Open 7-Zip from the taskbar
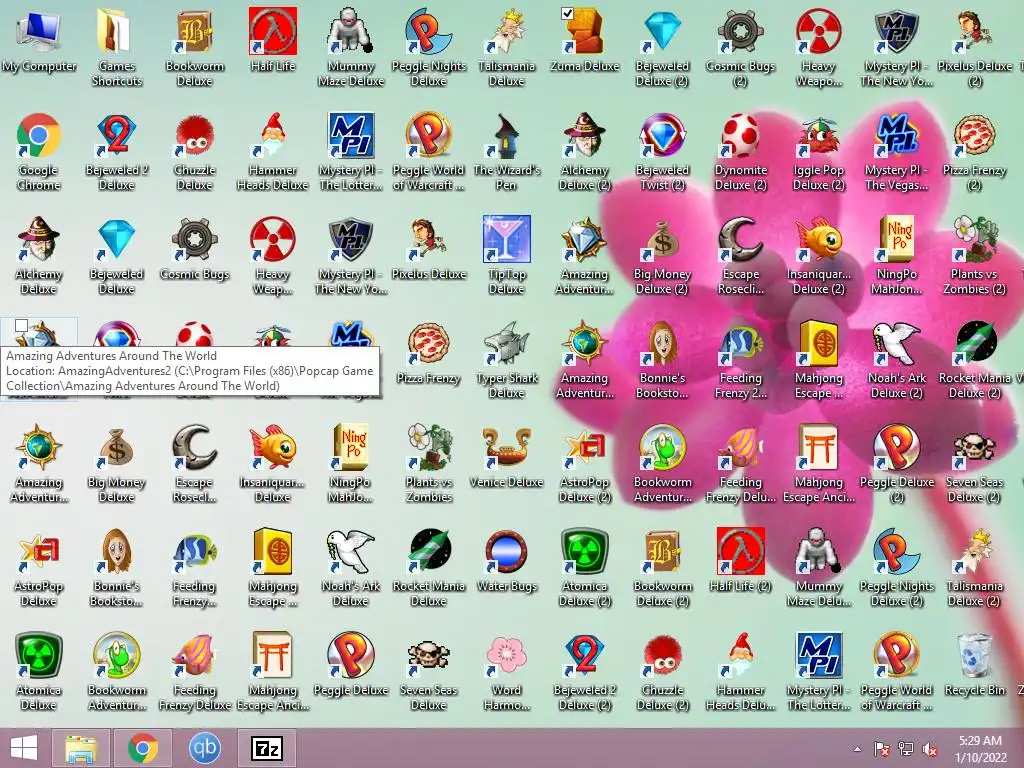The image size is (1024, 768). tap(266, 748)
